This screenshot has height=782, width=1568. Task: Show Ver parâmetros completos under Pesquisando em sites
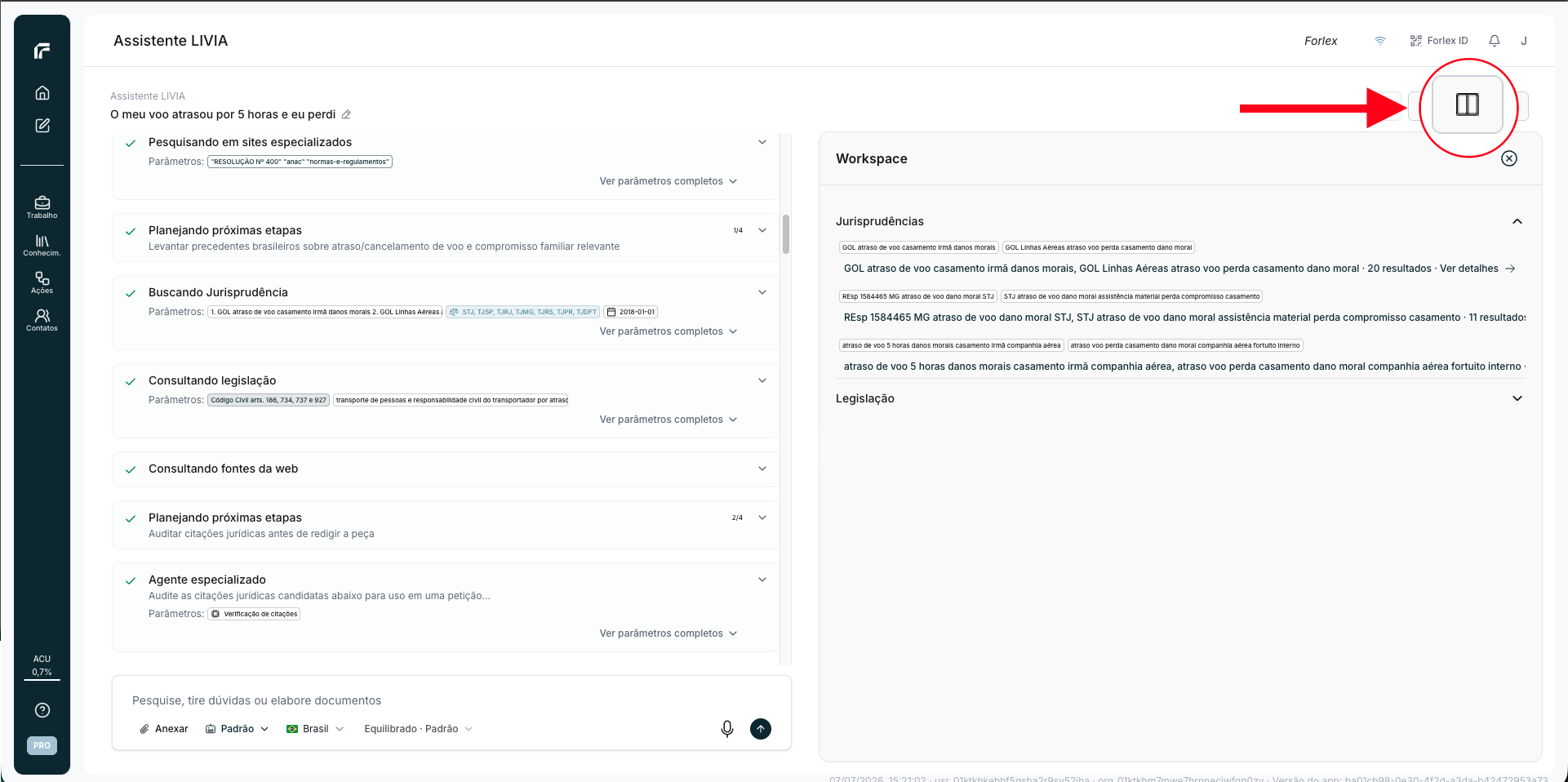tap(669, 181)
